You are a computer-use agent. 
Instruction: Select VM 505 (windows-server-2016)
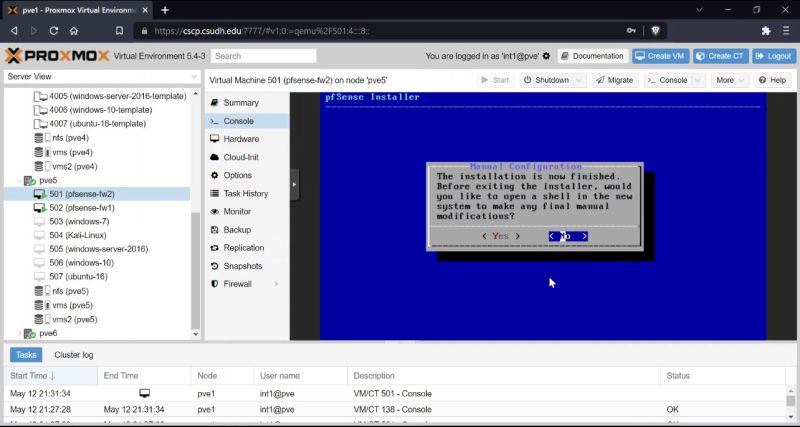[91, 249]
